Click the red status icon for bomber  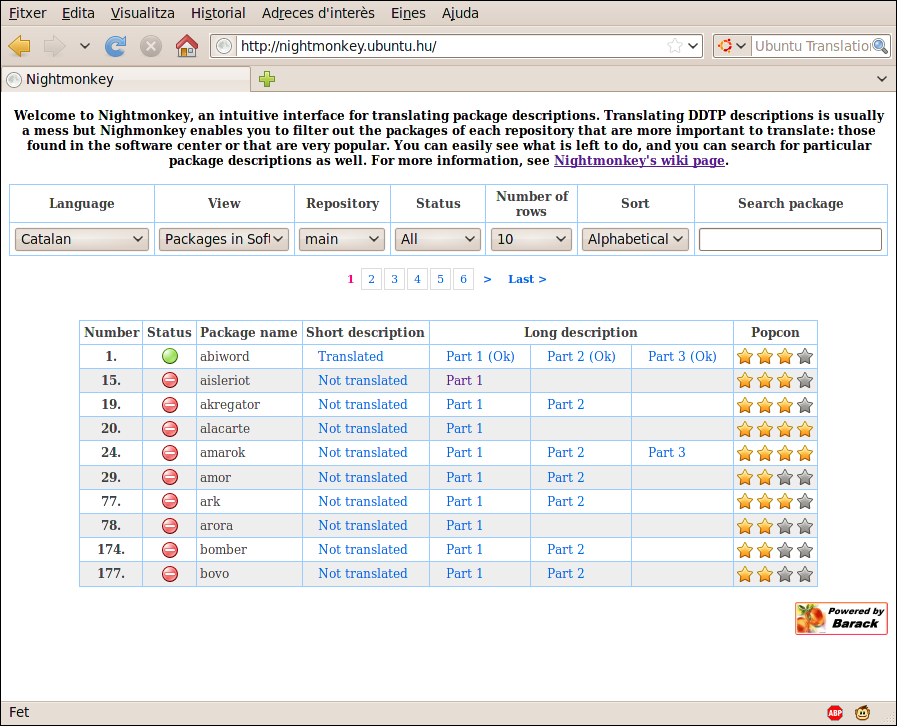(170, 550)
